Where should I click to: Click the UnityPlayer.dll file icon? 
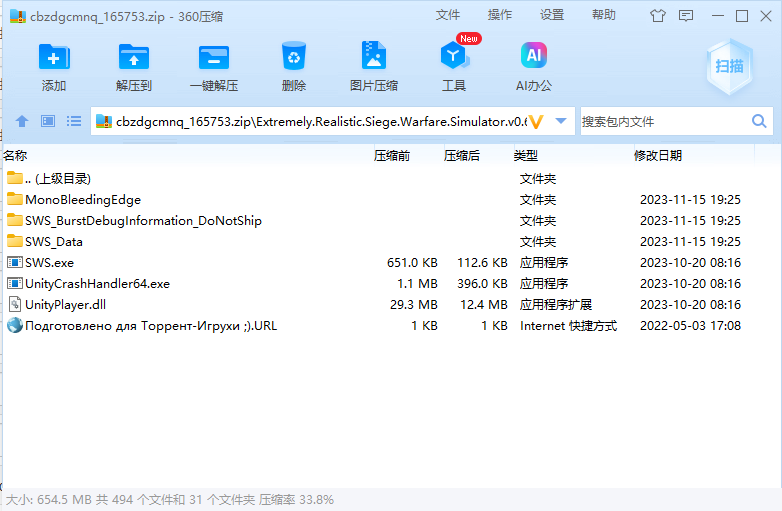click(15, 304)
